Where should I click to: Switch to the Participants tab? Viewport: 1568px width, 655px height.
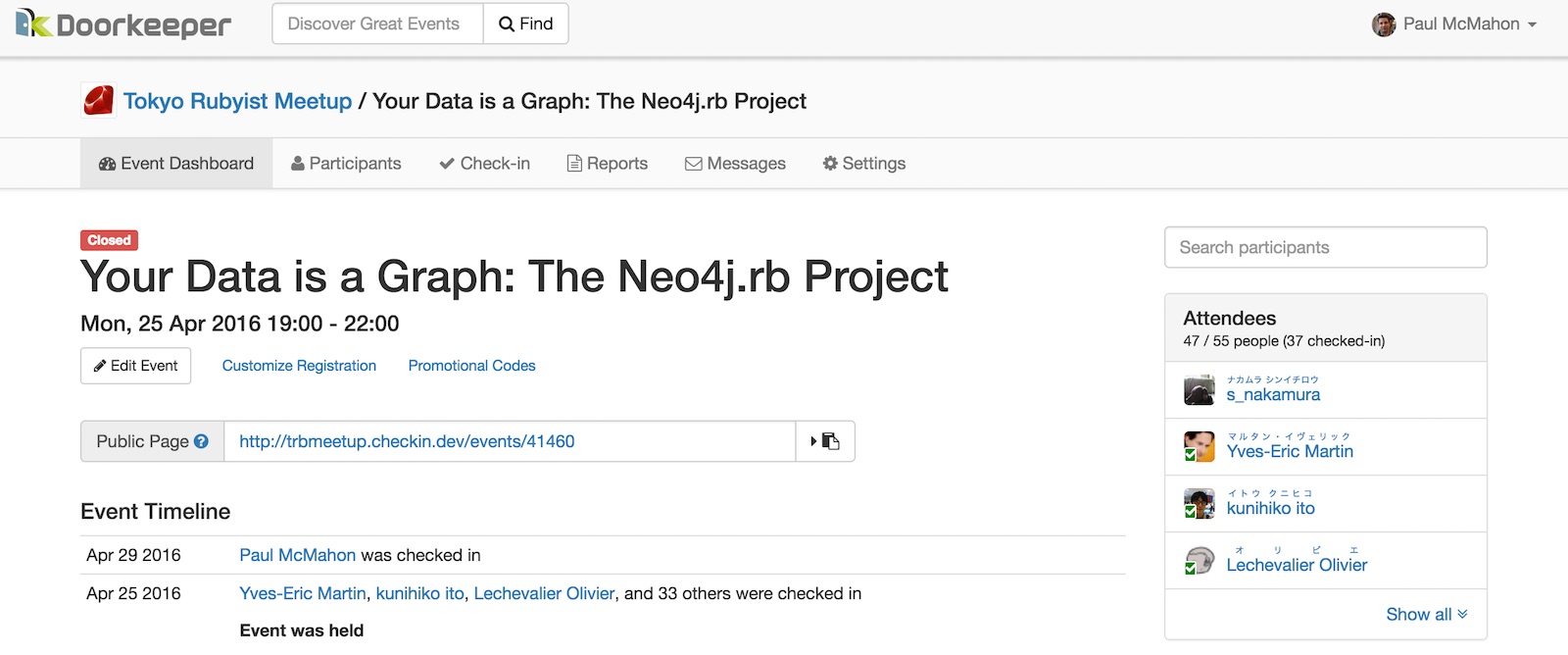pos(346,164)
